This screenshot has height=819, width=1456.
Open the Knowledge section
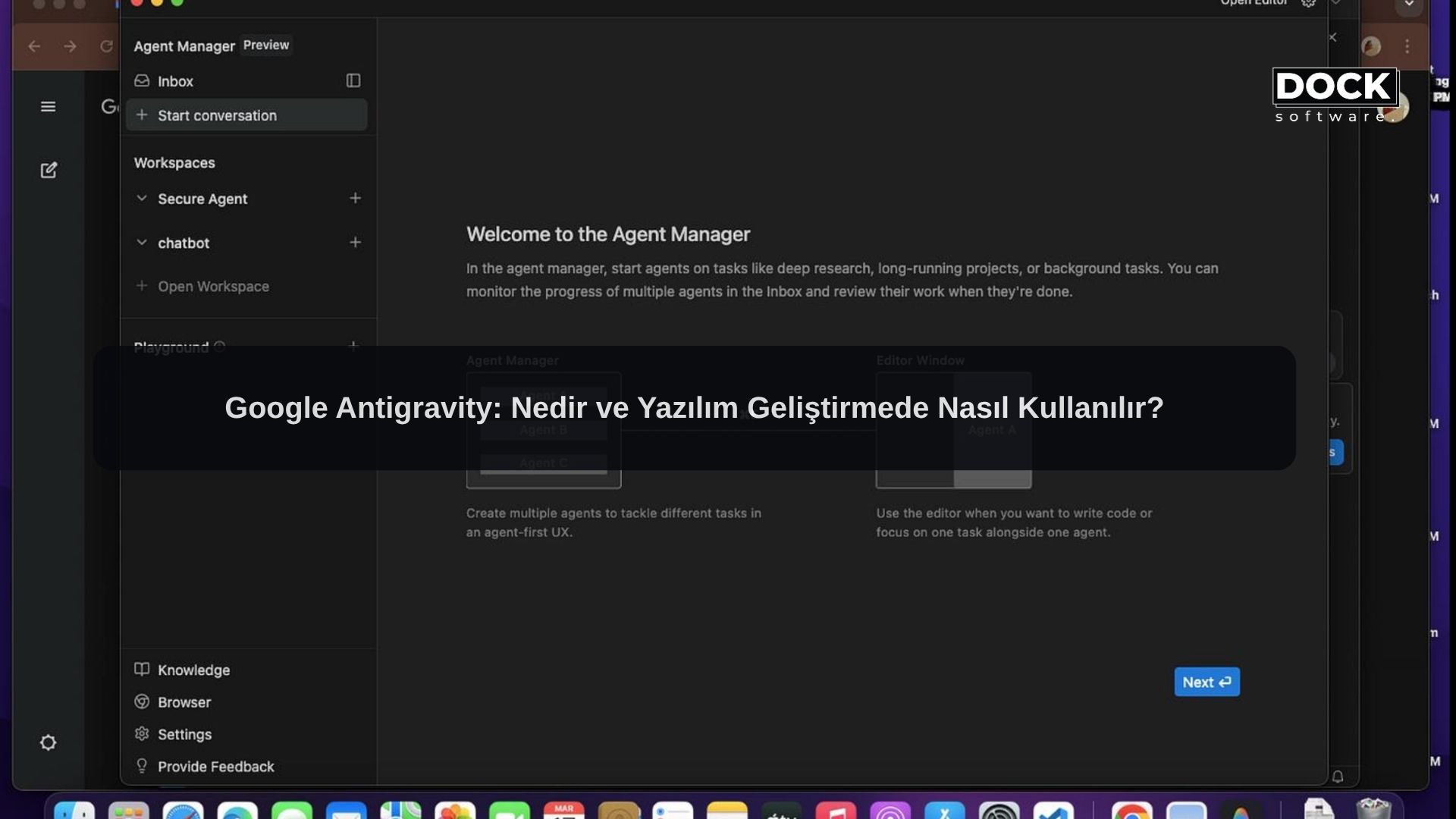193,670
